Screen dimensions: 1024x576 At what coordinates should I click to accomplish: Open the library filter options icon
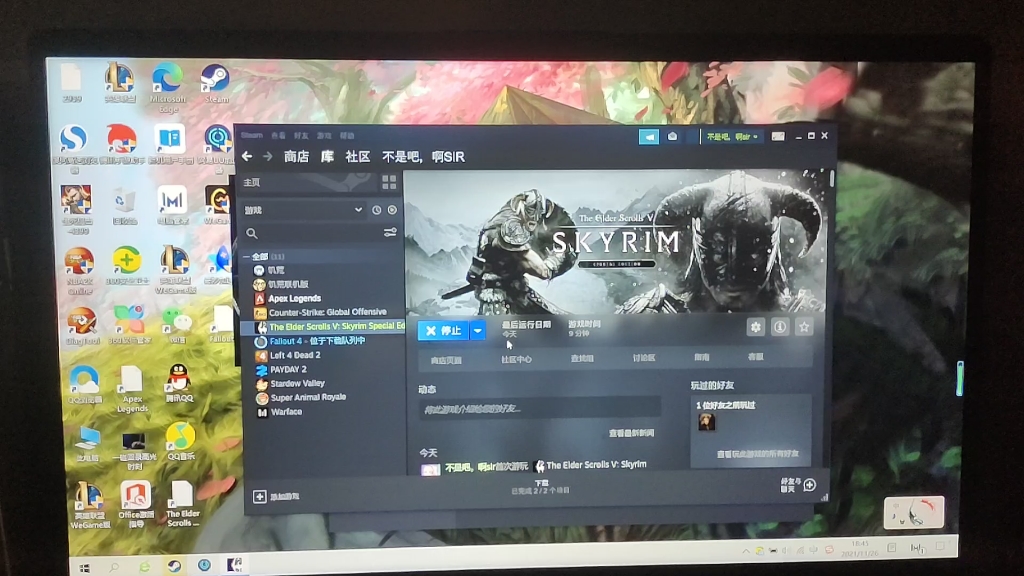pyautogui.click(x=389, y=232)
